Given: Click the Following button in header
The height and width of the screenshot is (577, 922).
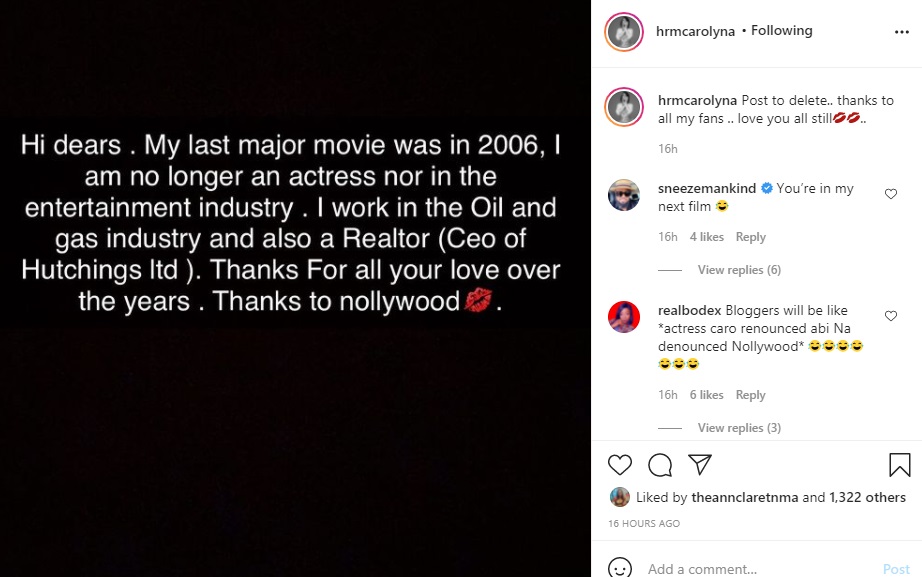Looking at the screenshot, I should point(782,31).
